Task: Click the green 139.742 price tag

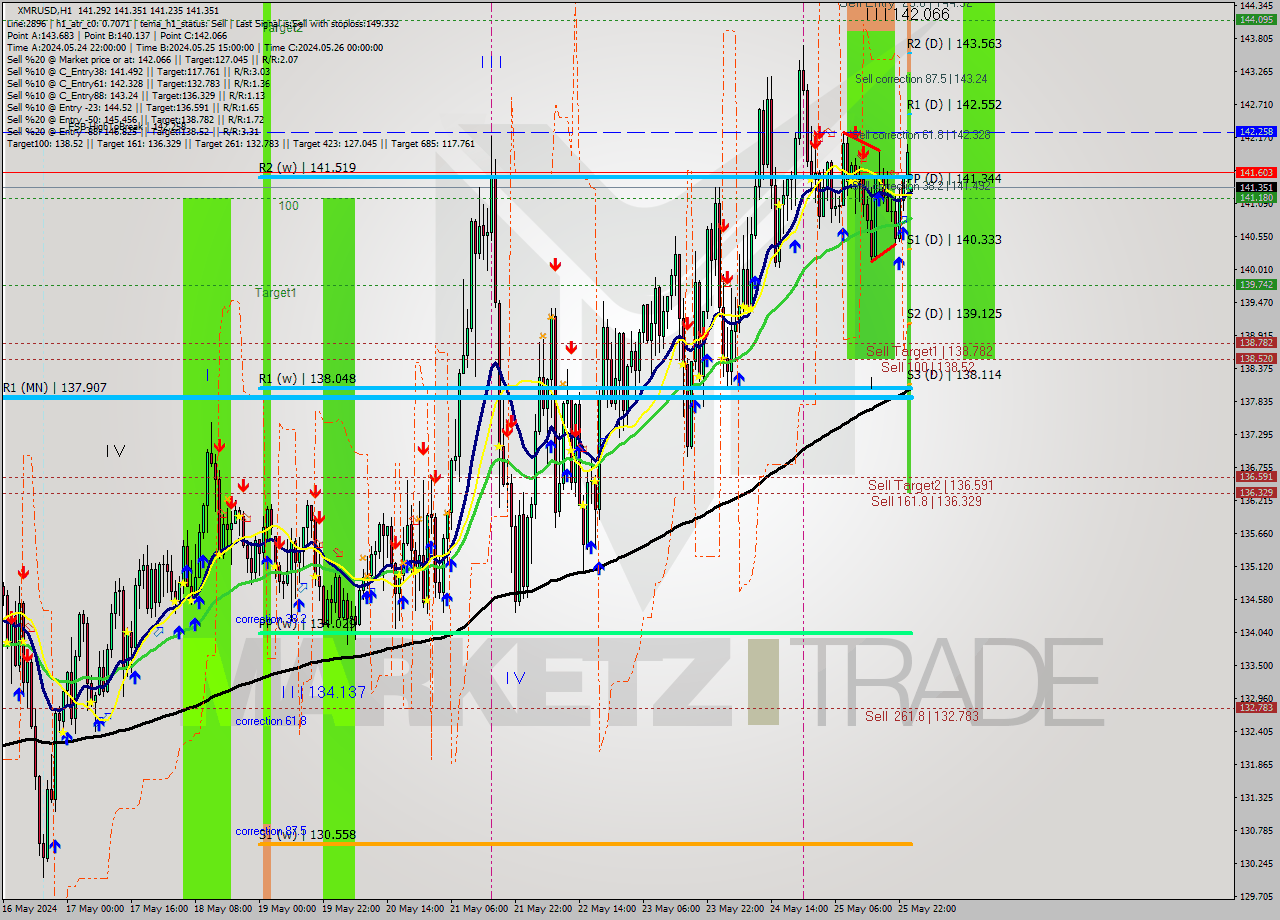Action: tap(1255, 285)
